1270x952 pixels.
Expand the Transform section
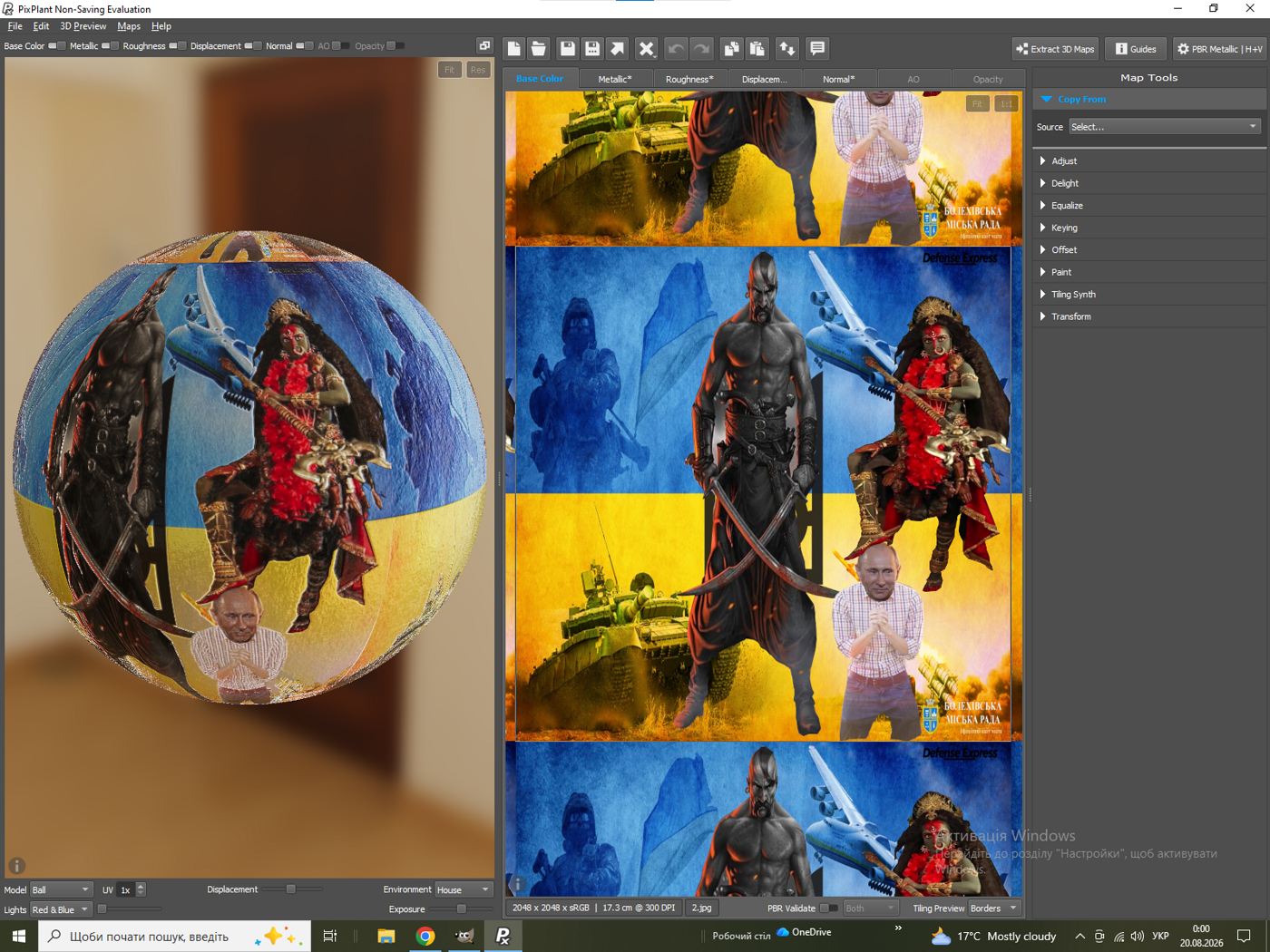tap(1149, 316)
